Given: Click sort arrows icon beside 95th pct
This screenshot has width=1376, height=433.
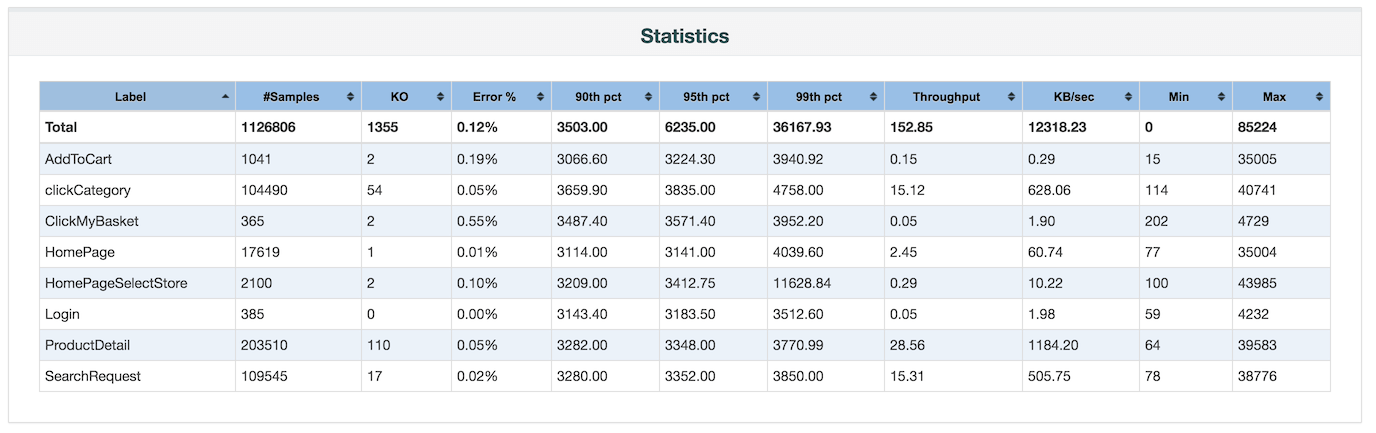Looking at the screenshot, I should point(756,97).
